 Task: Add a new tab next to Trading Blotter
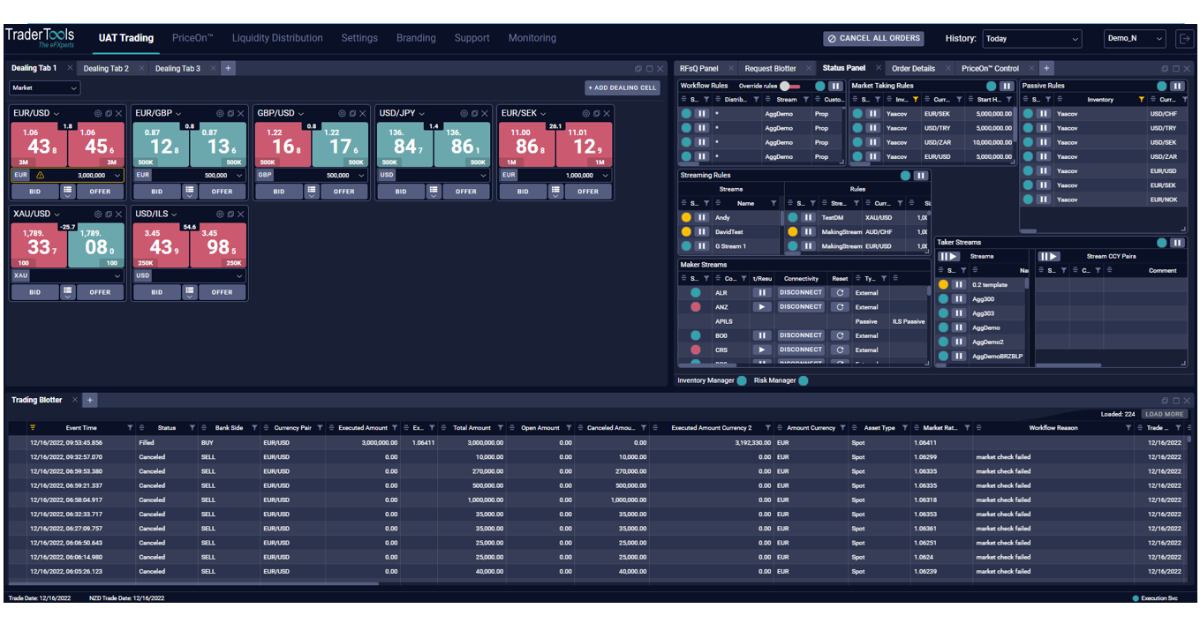(x=89, y=400)
